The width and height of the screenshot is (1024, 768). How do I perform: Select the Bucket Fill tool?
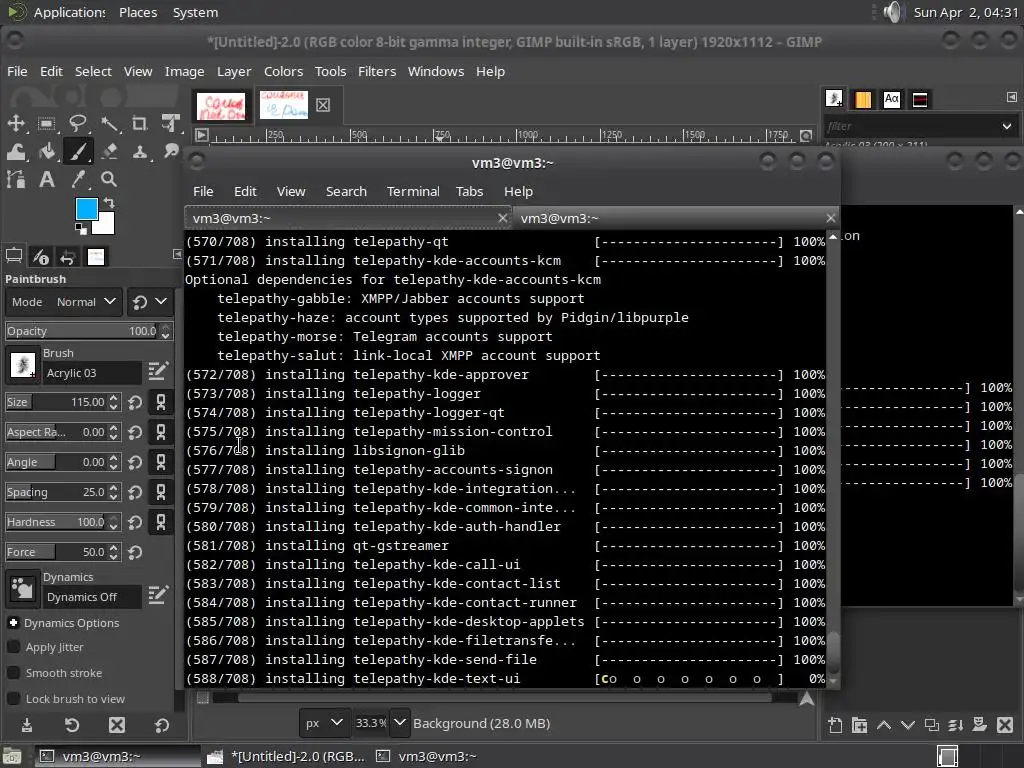tap(46, 152)
